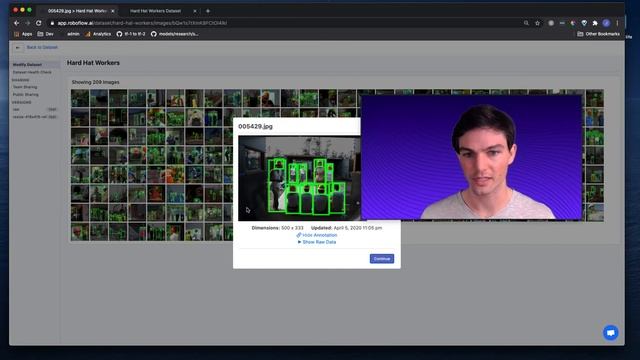640x360 pixels.
Task: Switch to the Hard Hat Workers Dataset tab
Action: pyautogui.click(x=156, y=11)
